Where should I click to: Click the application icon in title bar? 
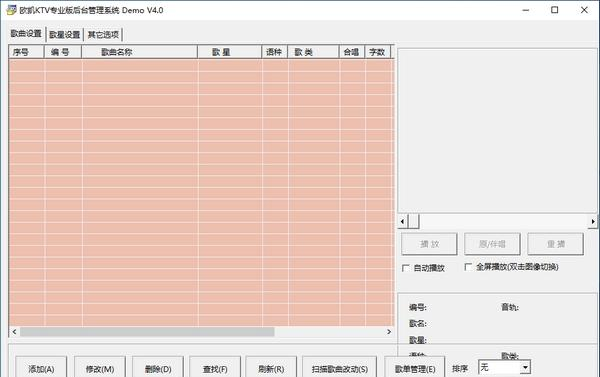point(11,10)
